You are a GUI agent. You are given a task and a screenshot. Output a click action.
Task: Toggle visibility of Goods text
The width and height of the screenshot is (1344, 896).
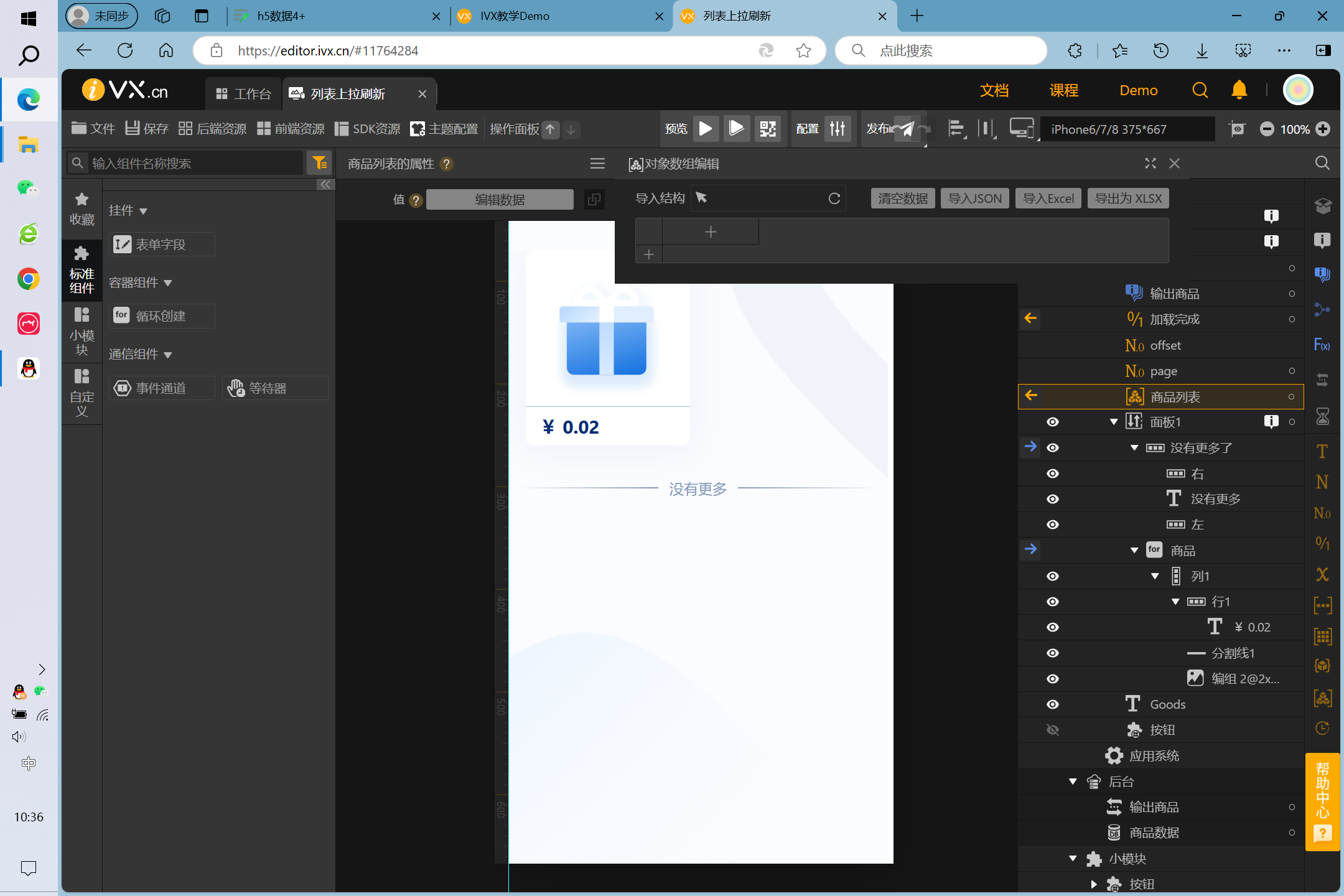coord(1052,704)
